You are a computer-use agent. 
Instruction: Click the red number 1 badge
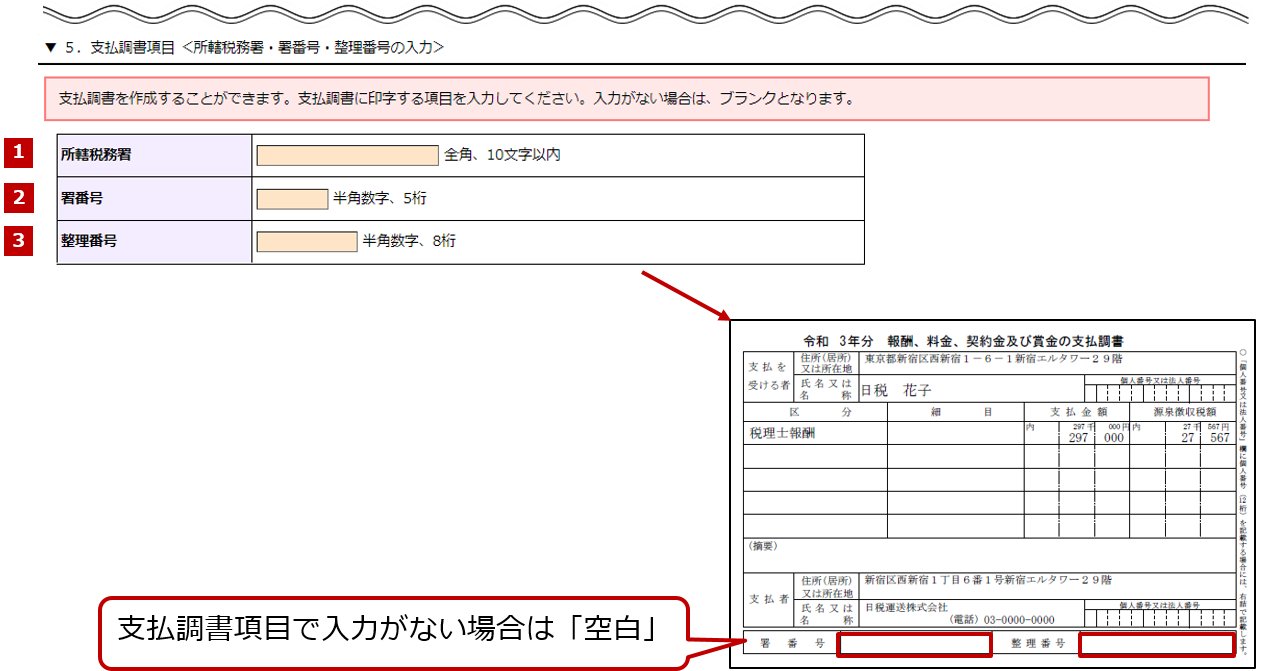pyautogui.click(x=17, y=153)
